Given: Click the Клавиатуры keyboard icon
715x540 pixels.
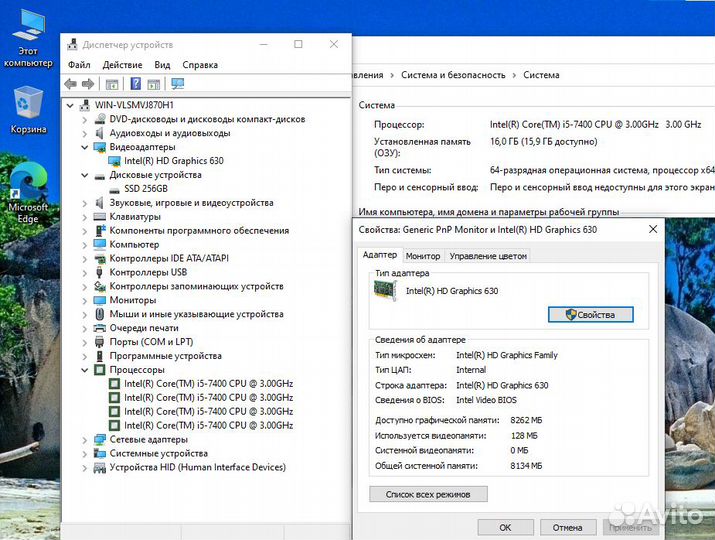Looking at the screenshot, I should 100,217.
